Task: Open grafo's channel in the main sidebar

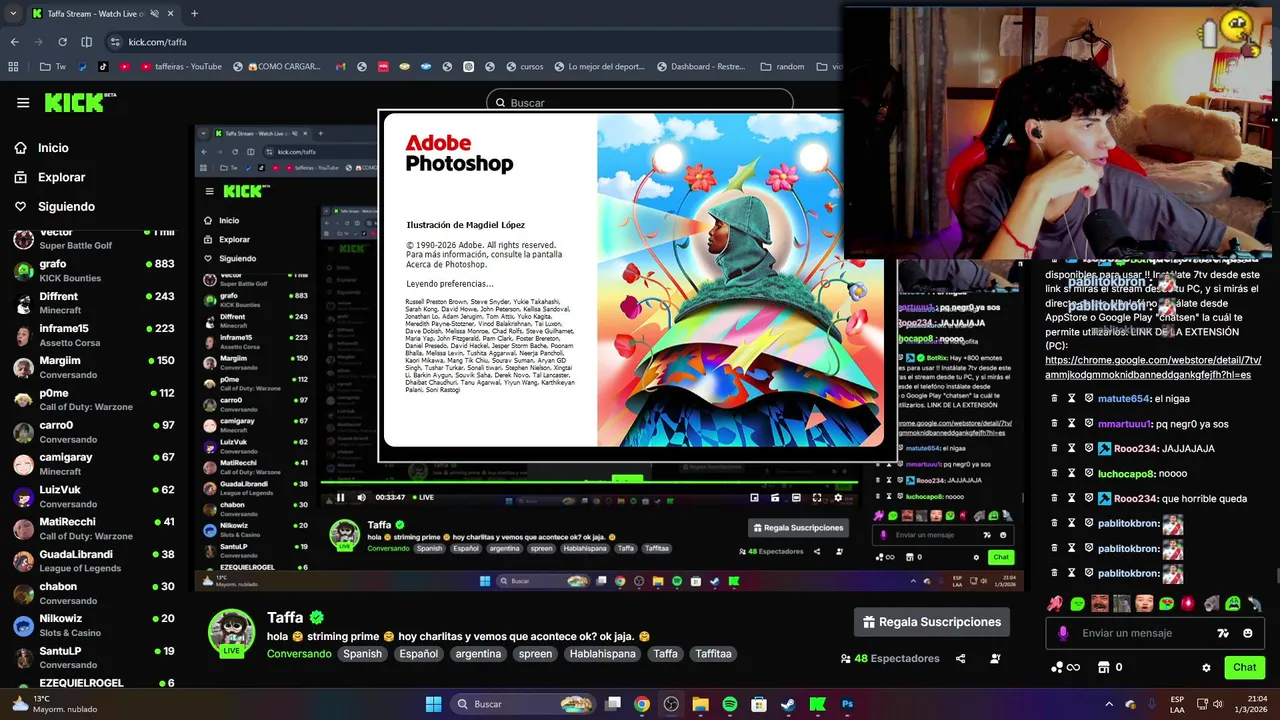Action: pos(94,270)
